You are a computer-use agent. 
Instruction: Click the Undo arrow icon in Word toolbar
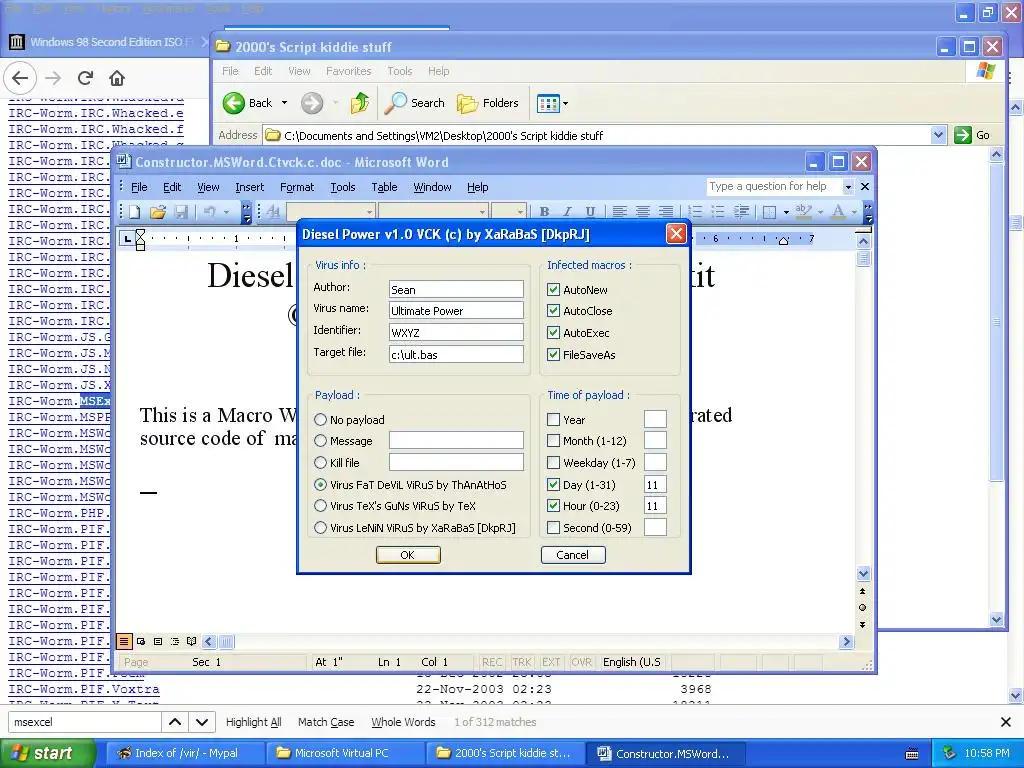[210, 212]
